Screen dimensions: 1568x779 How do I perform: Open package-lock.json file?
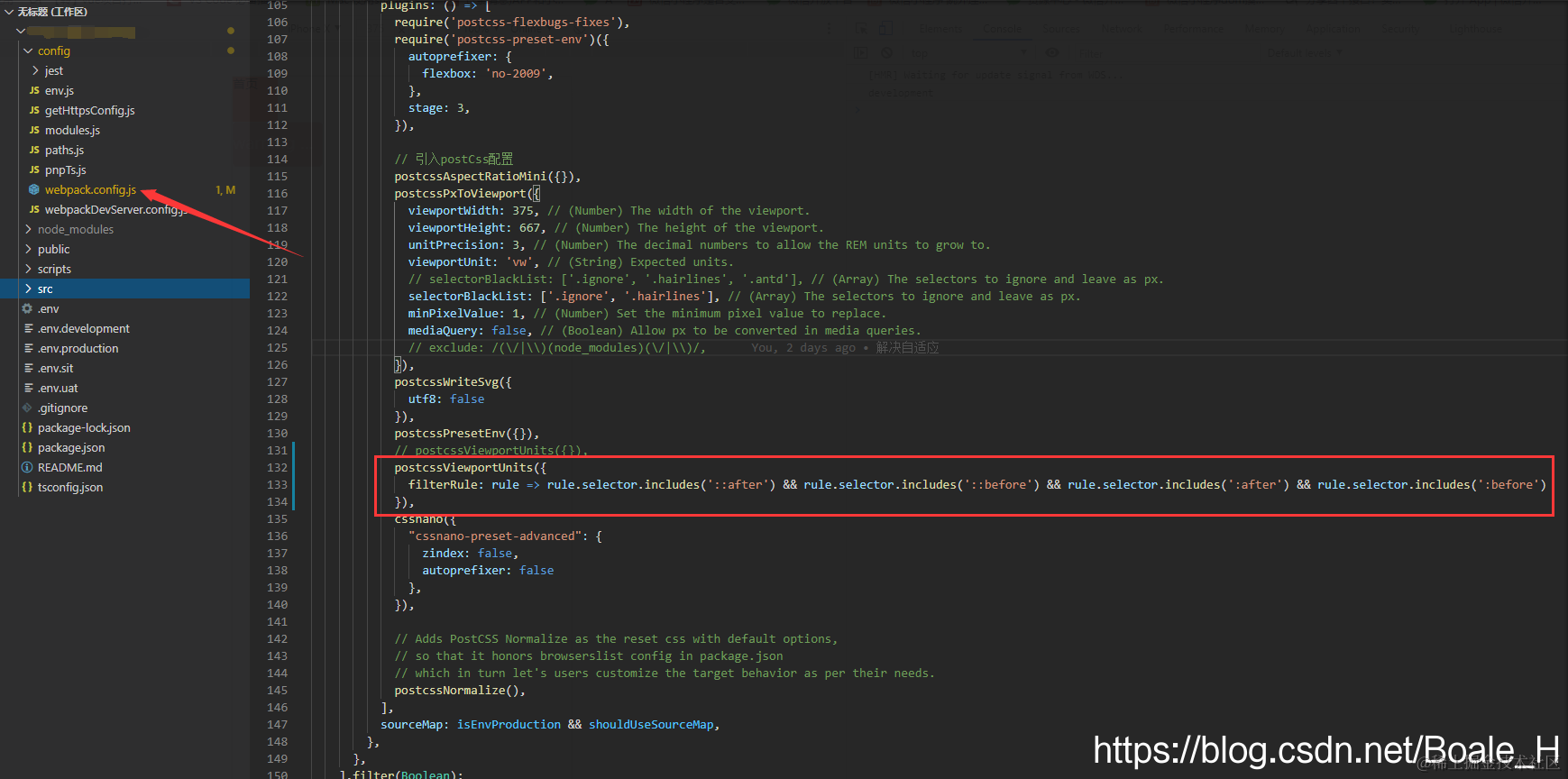tap(84, 427)
